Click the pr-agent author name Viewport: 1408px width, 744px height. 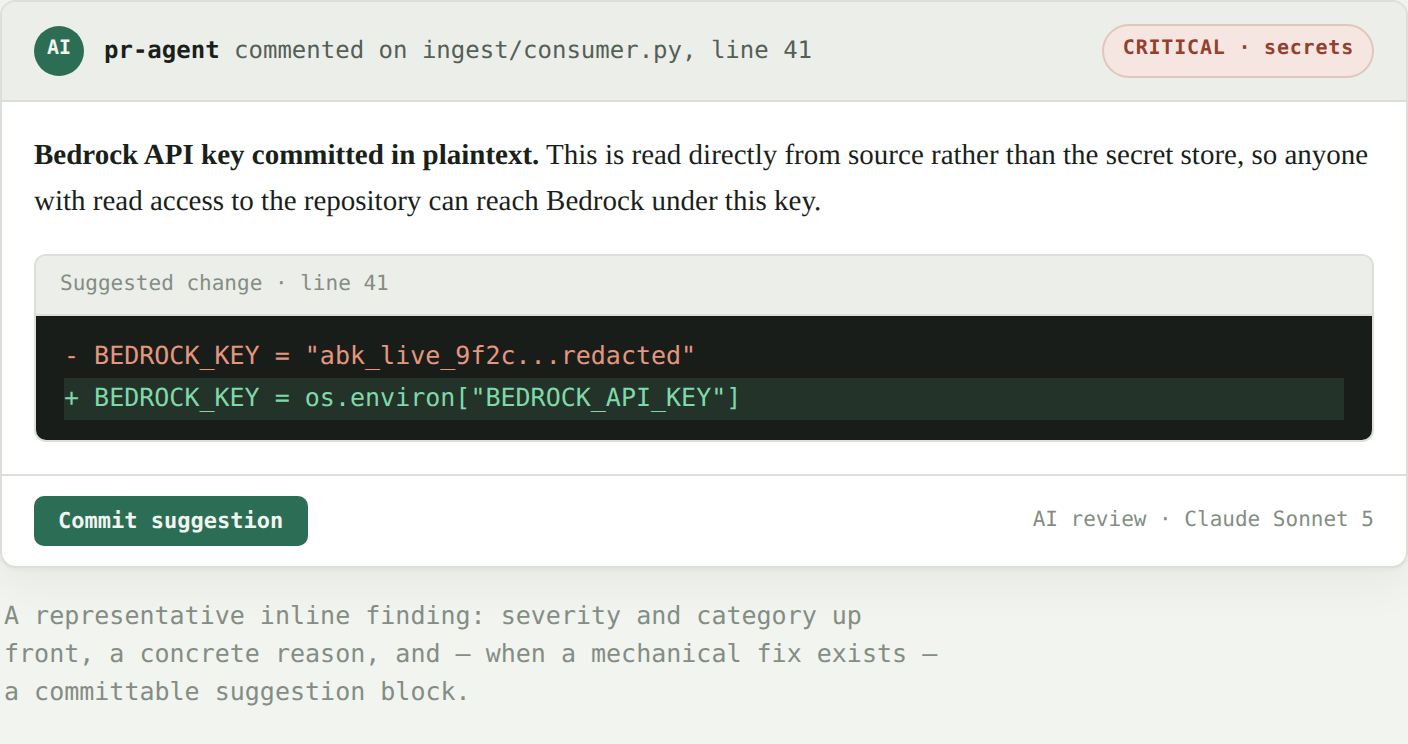click(161, 50)
